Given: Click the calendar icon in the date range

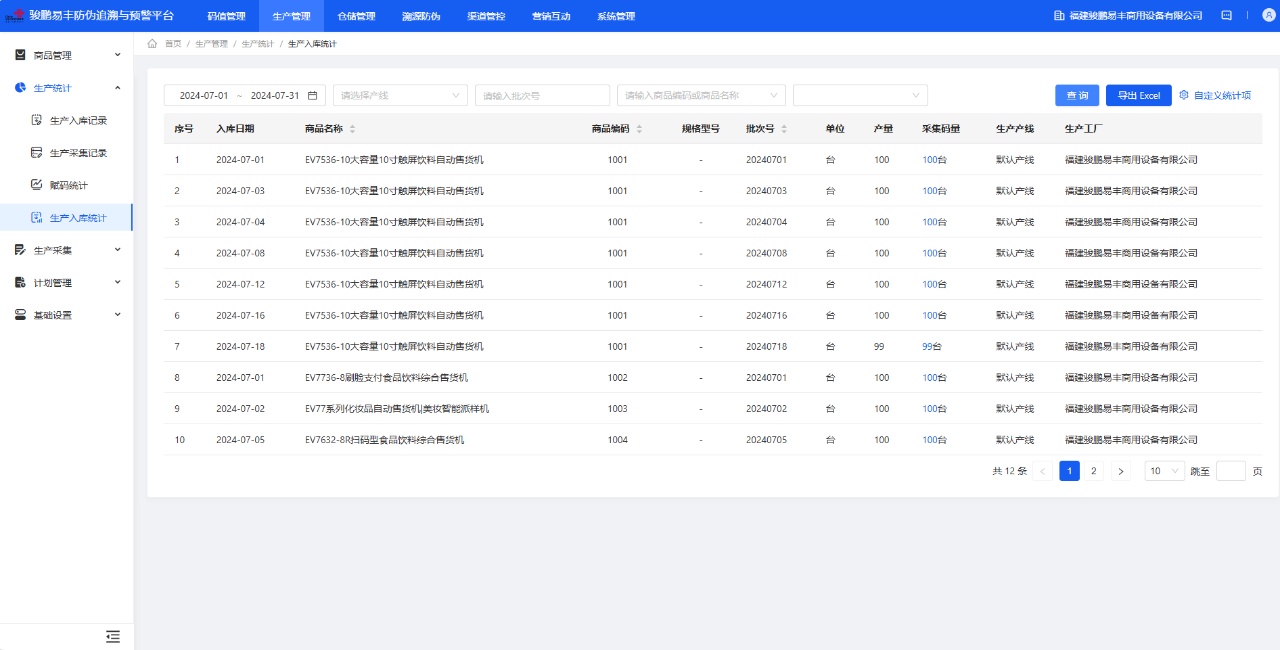Looking at the screenshot, I should [x=312, y=96].
